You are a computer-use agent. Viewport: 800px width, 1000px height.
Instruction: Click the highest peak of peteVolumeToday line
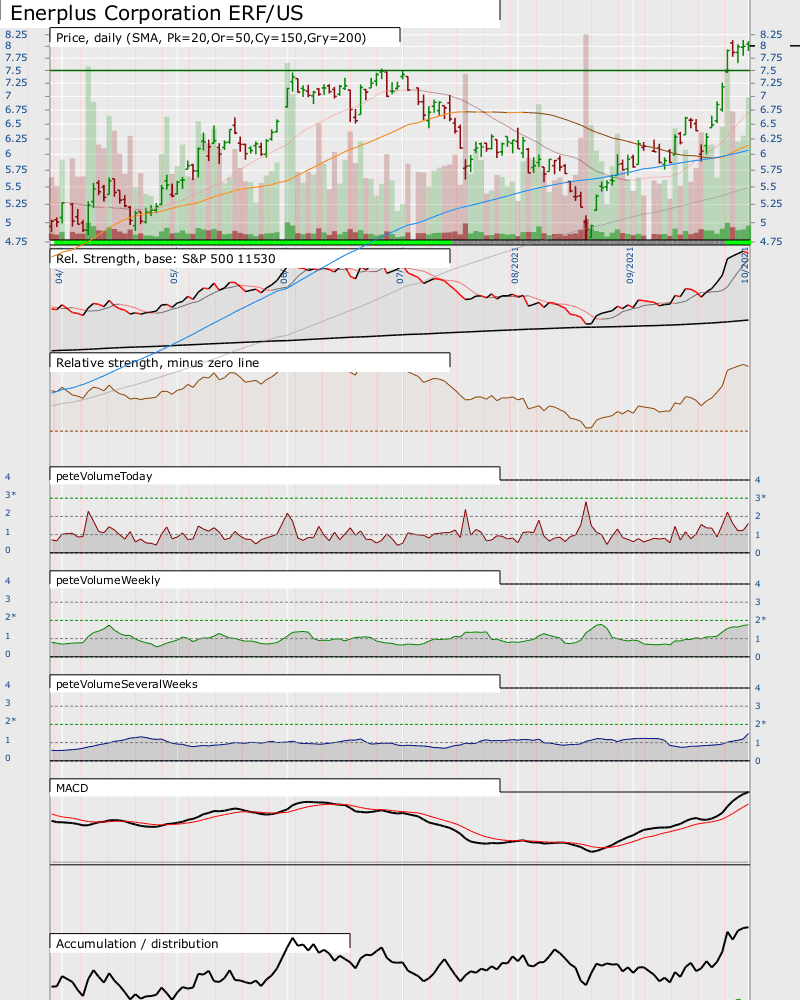[x=586, y=504]
